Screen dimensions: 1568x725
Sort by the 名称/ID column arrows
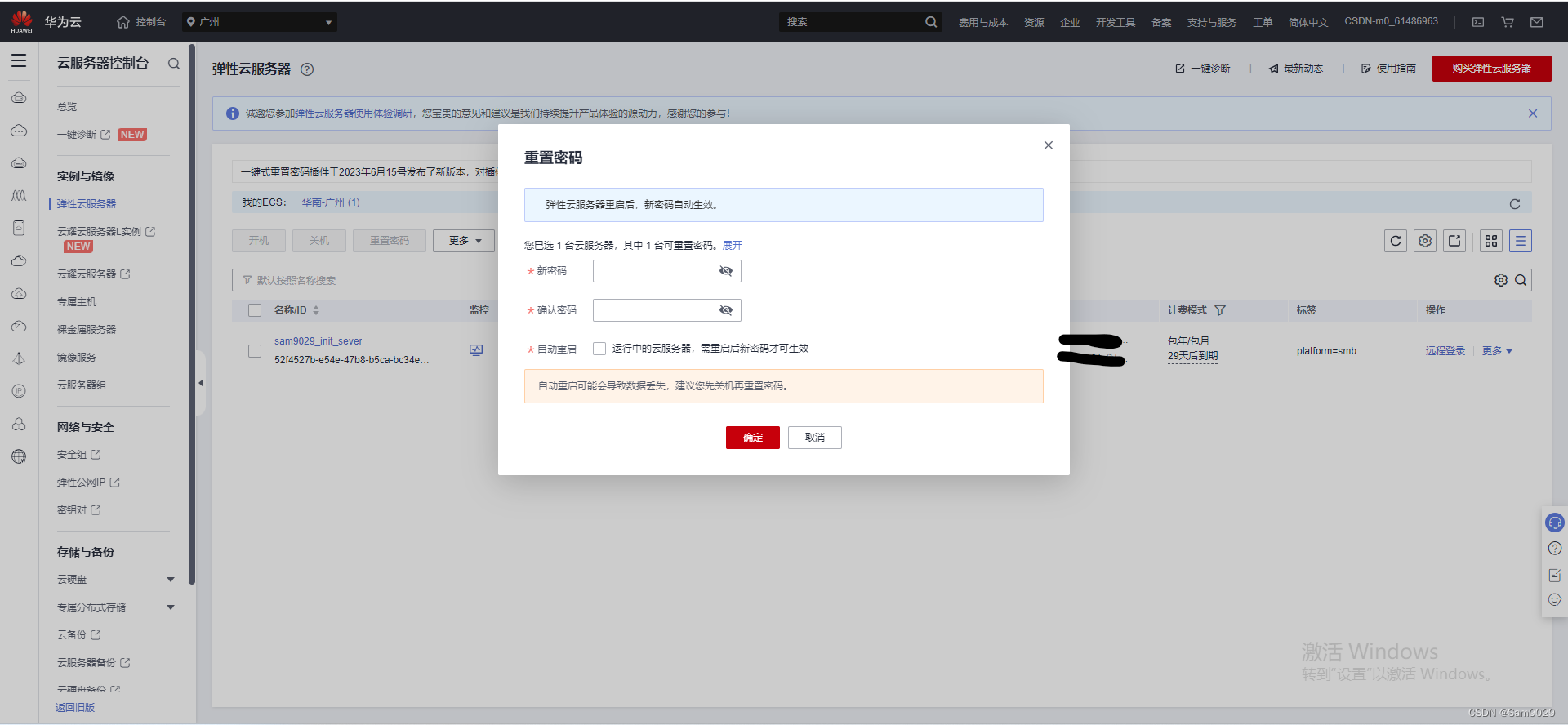click(316, 310)
